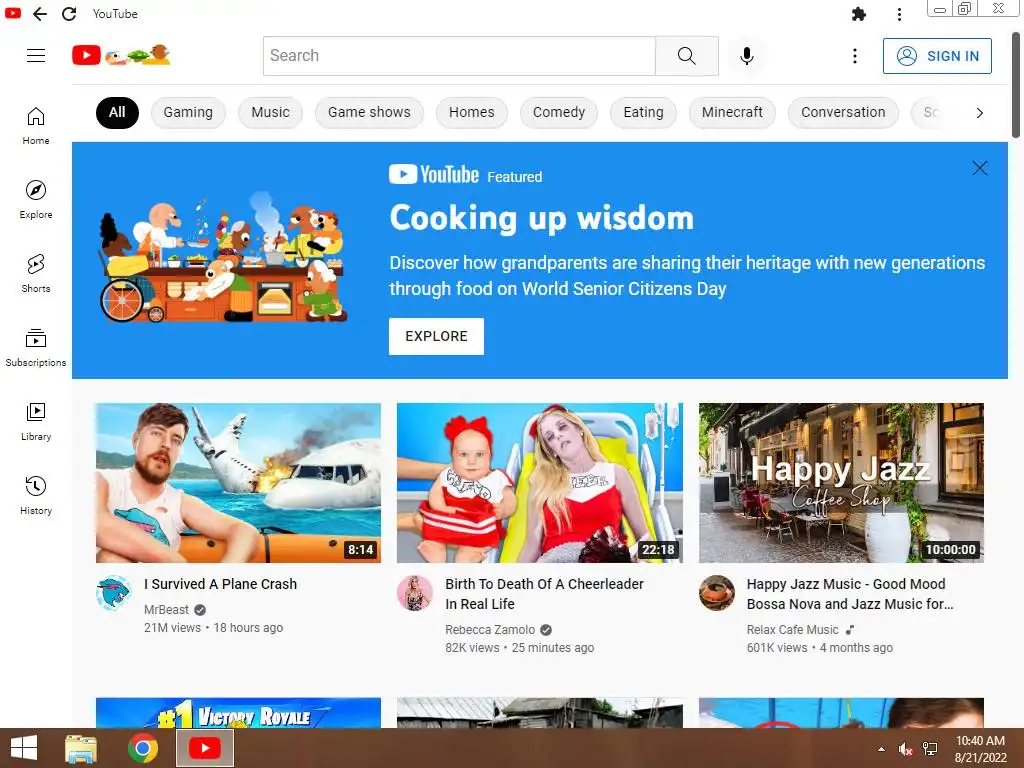
Task: Select the Music filter chip
Action: point(270,112)
